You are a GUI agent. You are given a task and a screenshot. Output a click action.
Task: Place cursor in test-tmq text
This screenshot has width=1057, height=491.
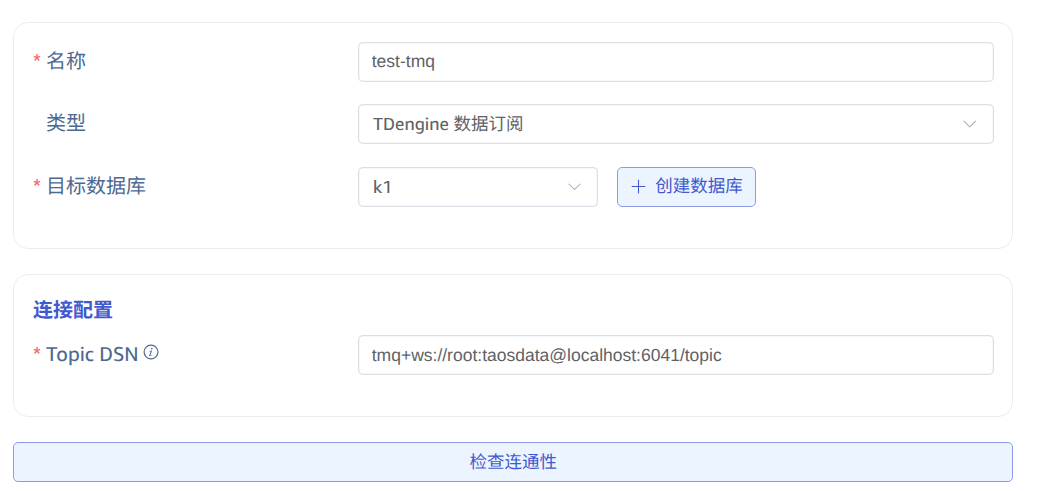[403, 62]
